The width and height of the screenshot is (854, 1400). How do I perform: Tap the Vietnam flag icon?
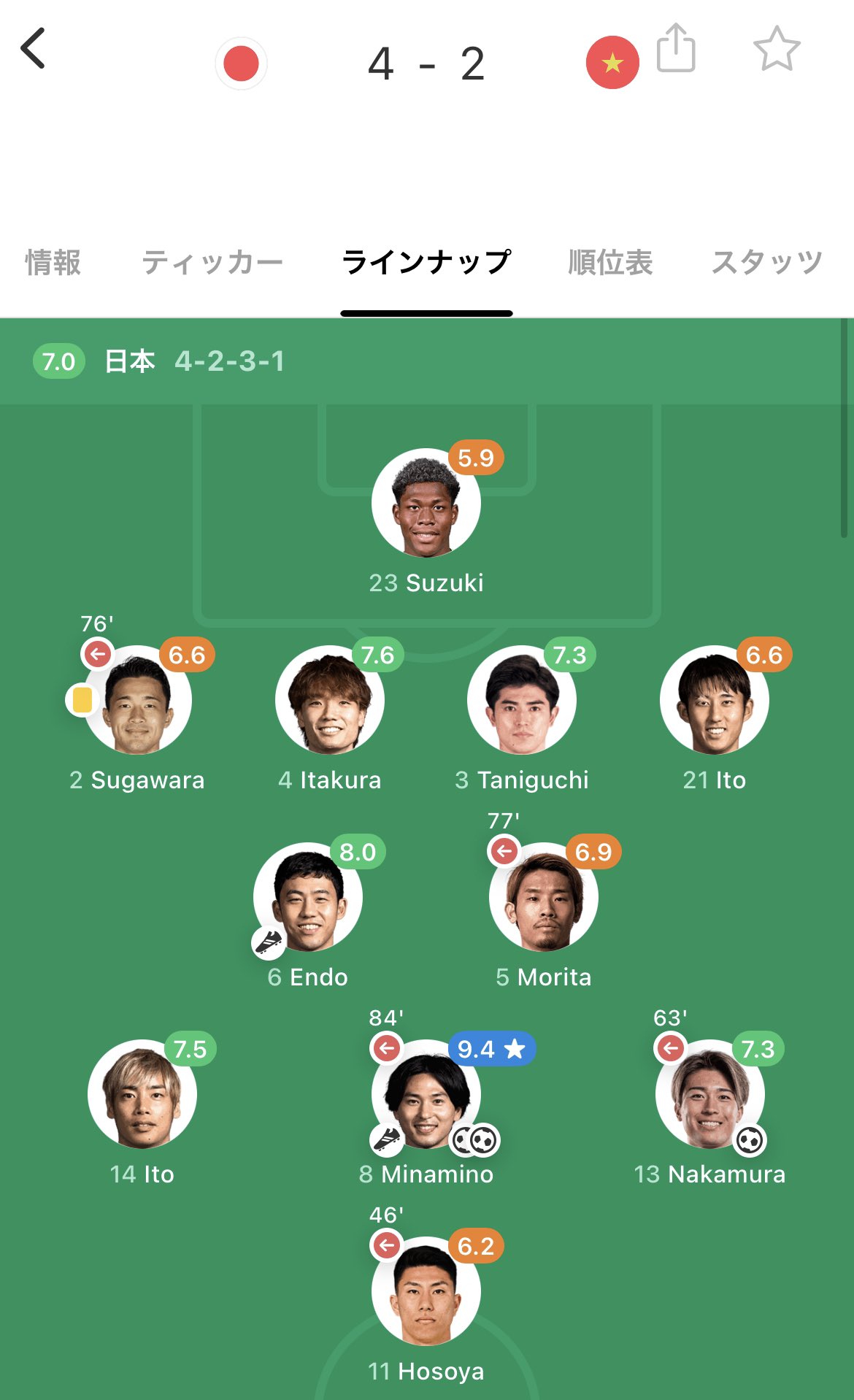pyautogui.click(x=612, y=63)
